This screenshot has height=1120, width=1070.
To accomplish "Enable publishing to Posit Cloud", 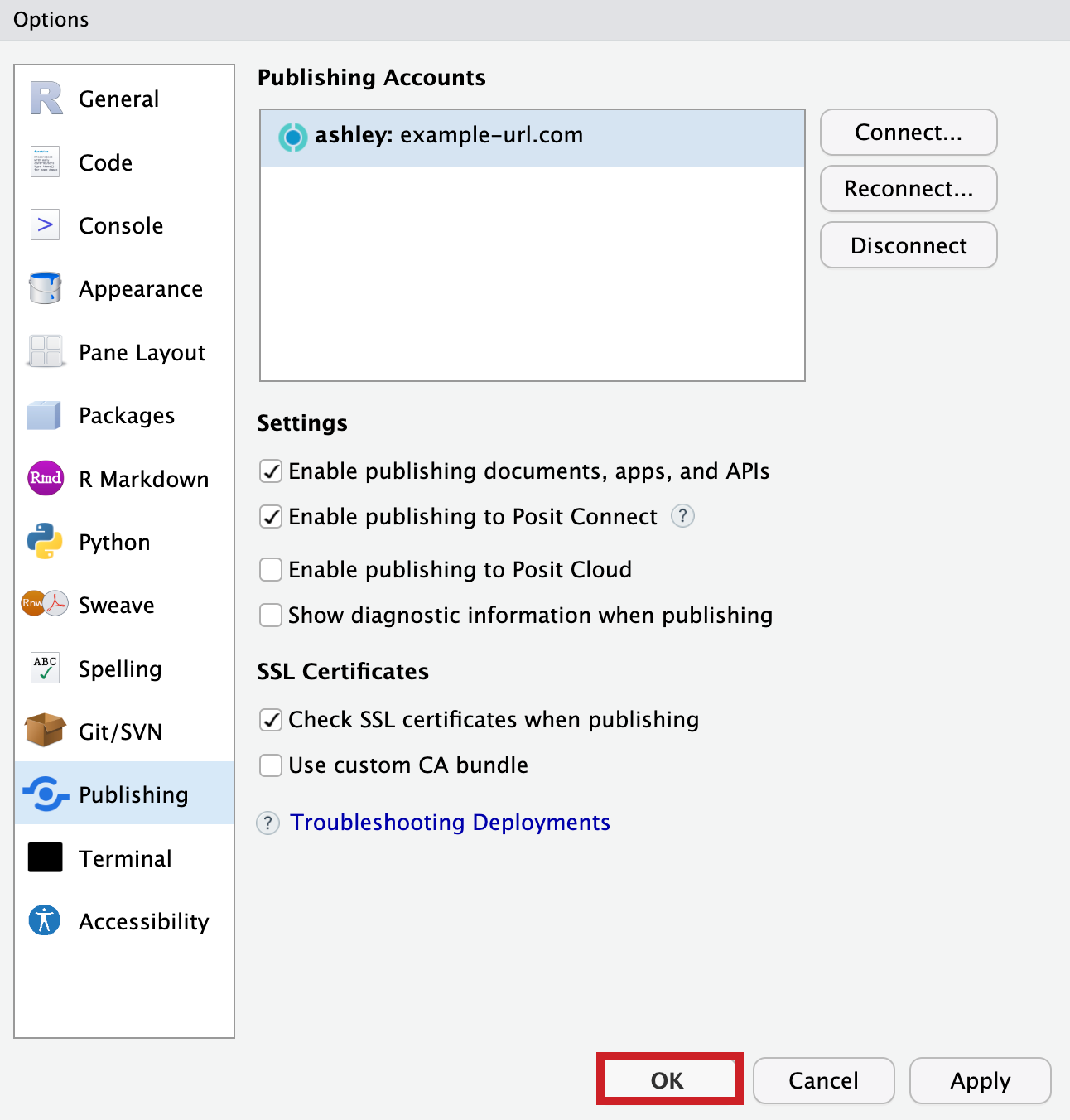I will click(271, 570).
